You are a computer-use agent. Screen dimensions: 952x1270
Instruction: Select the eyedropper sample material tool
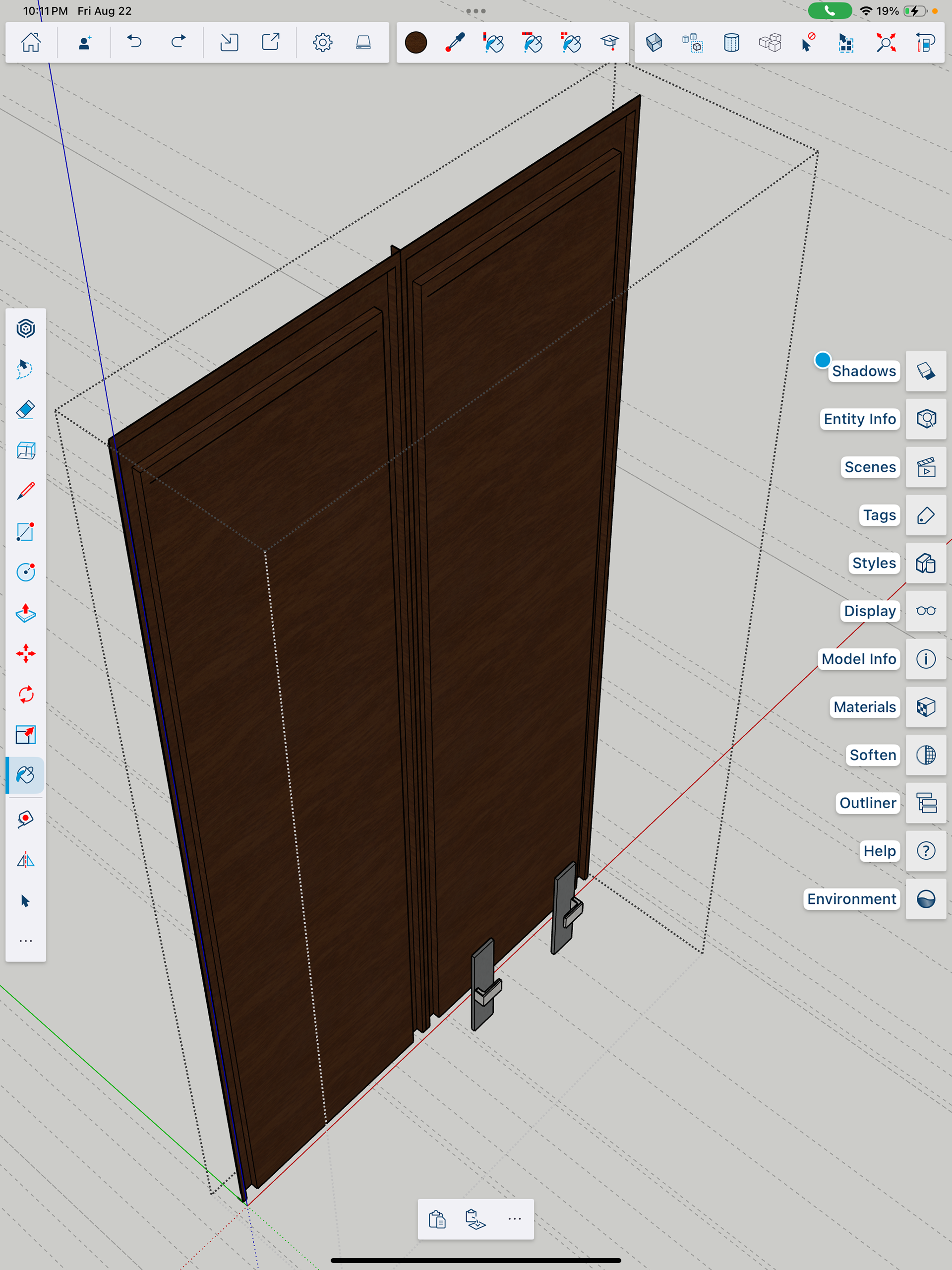tap(455, 43)
